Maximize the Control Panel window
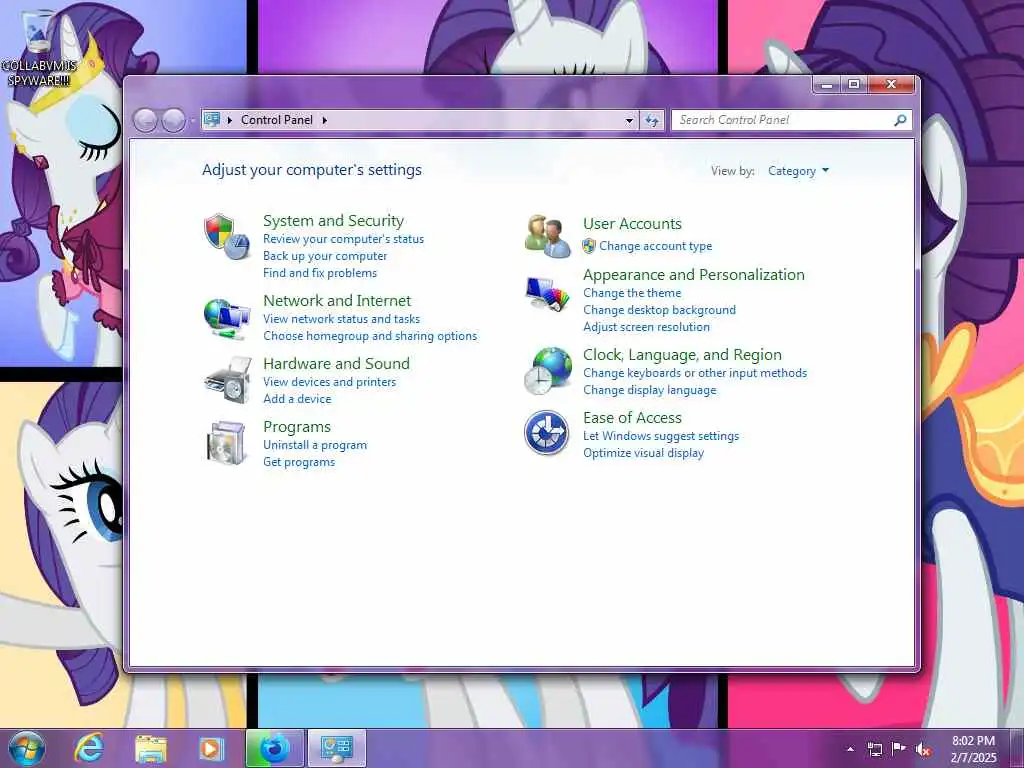 coord(854,84)
